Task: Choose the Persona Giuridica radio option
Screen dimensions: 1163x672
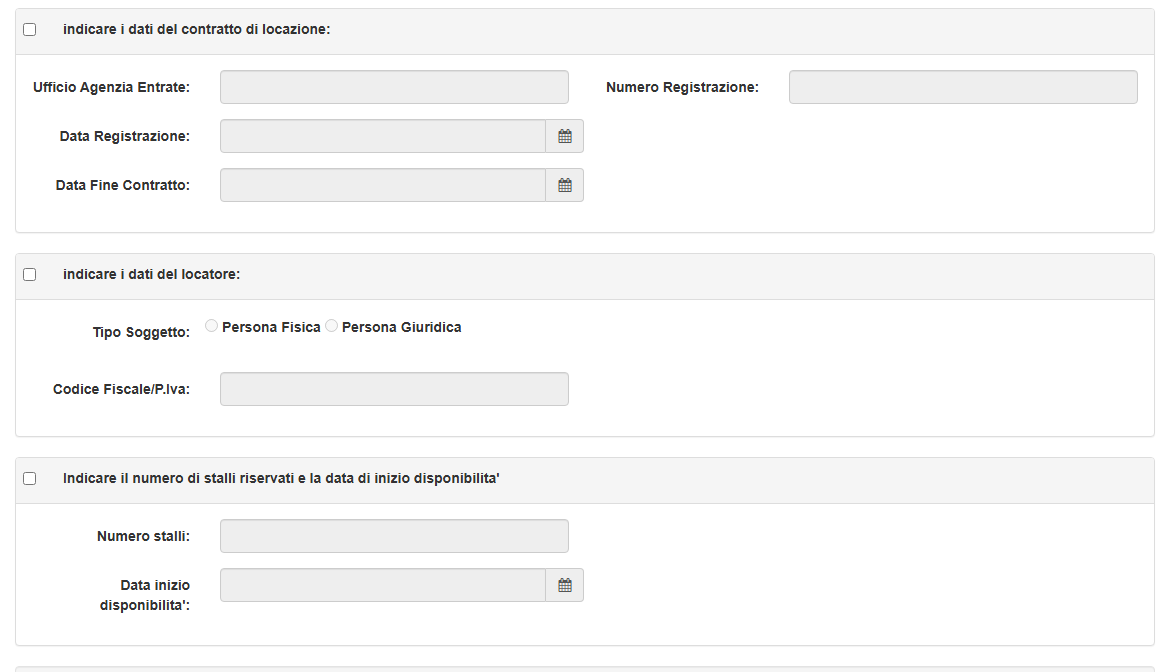Action: 331,326
